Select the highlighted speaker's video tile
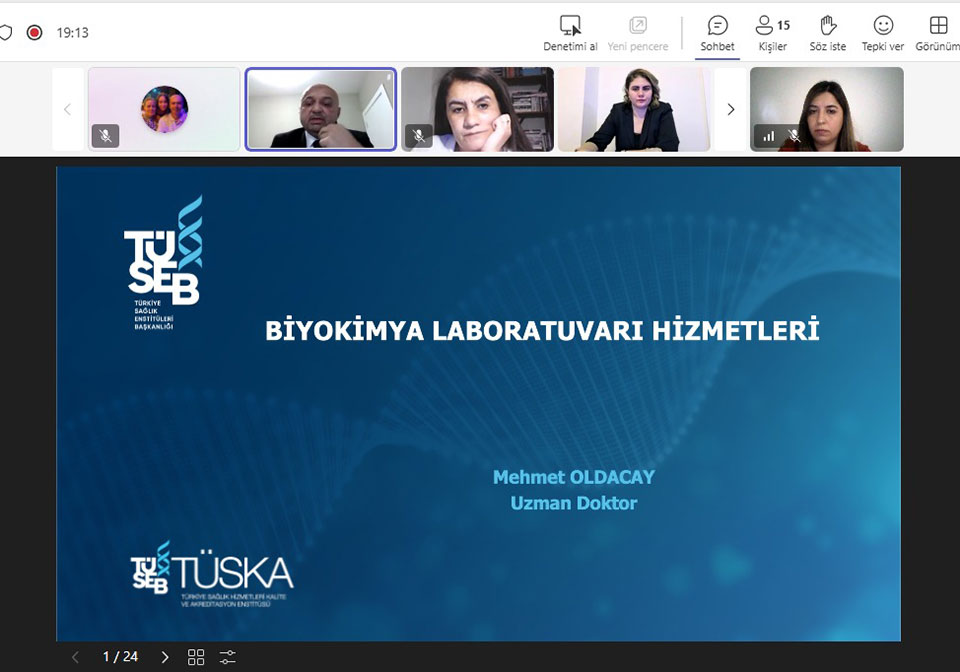Image resolution: width=960 pixels, height=672 pixels. [x=321, y=109]
